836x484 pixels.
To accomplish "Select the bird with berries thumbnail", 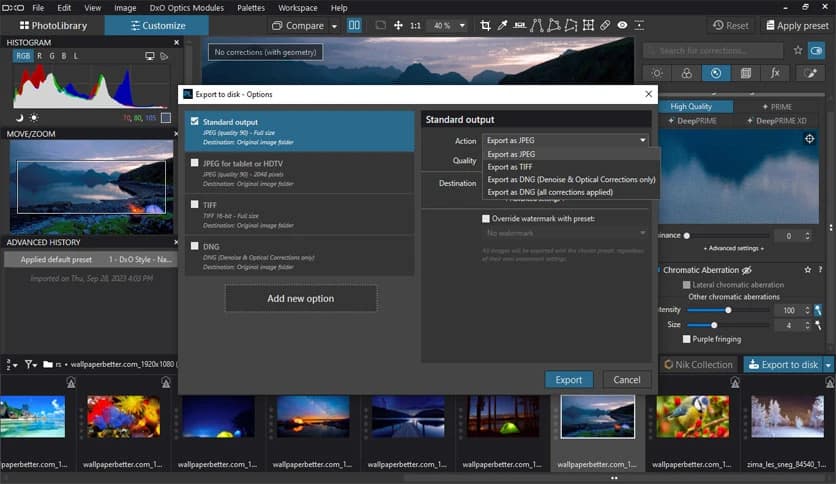I will 692,416.
